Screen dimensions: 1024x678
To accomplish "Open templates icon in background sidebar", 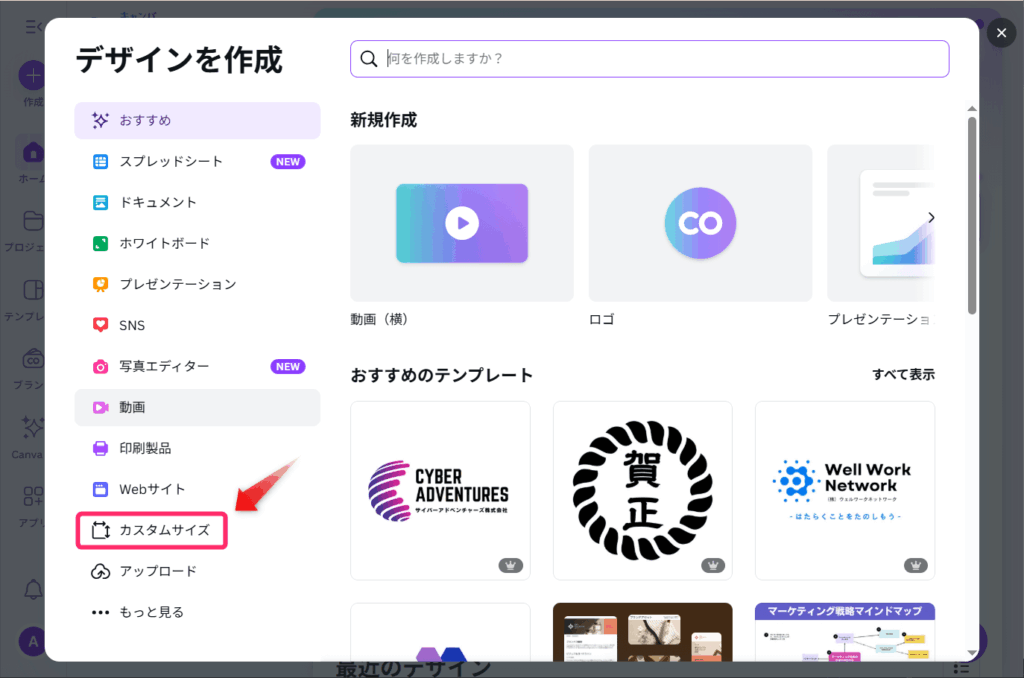I will [33, 289].
